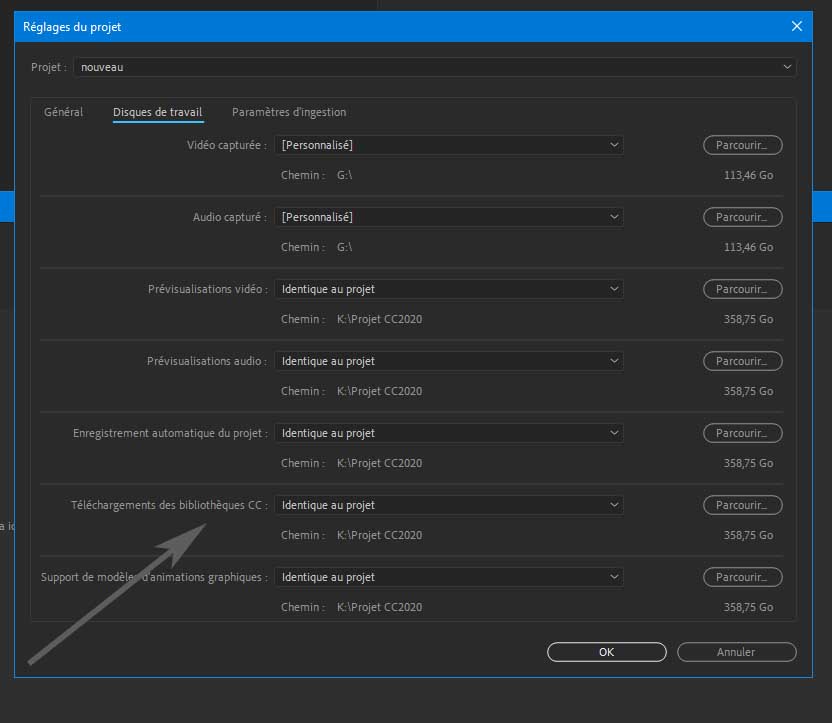Select the Disques de travail tab
The width and height of the screenshot is (832, 723).
point(158,112)
